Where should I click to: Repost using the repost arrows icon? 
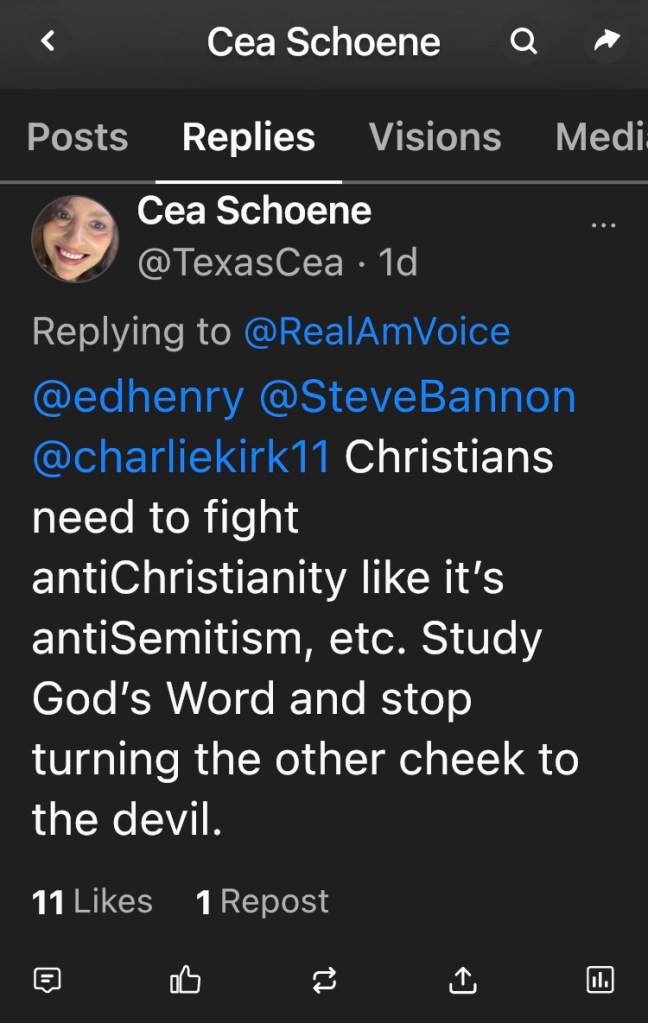pos(324,980)
